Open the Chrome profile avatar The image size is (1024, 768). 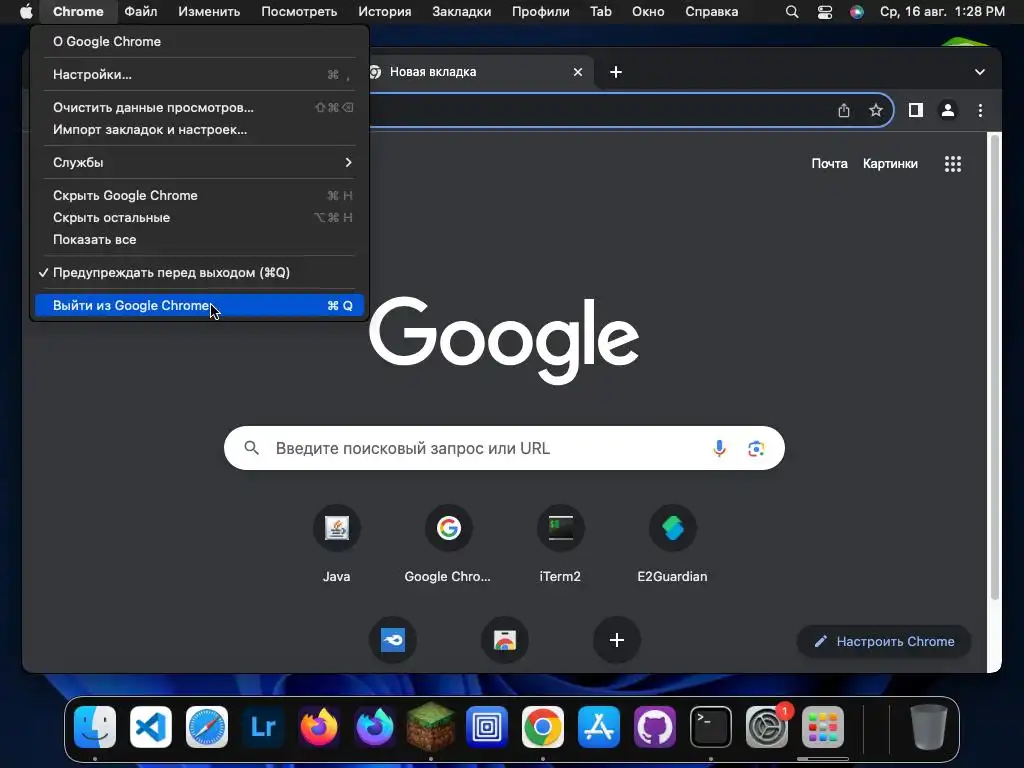948,110
